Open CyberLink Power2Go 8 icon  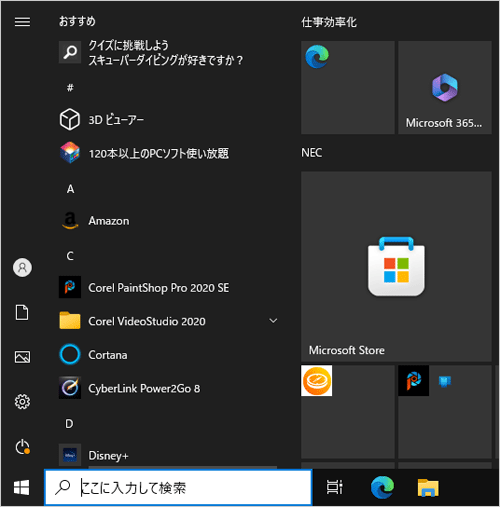point(70,388)
